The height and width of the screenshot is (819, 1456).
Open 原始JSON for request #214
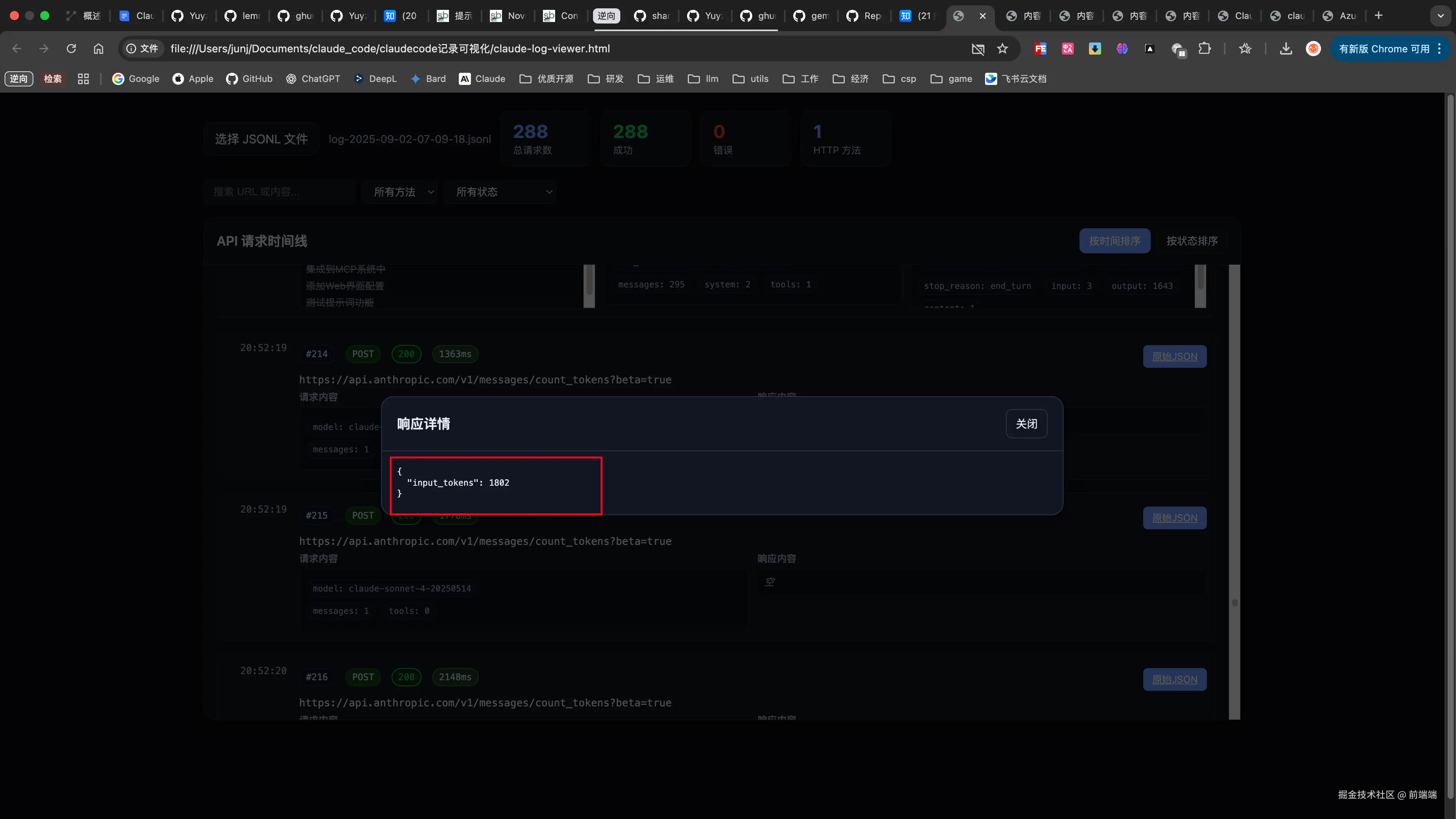1175,357
